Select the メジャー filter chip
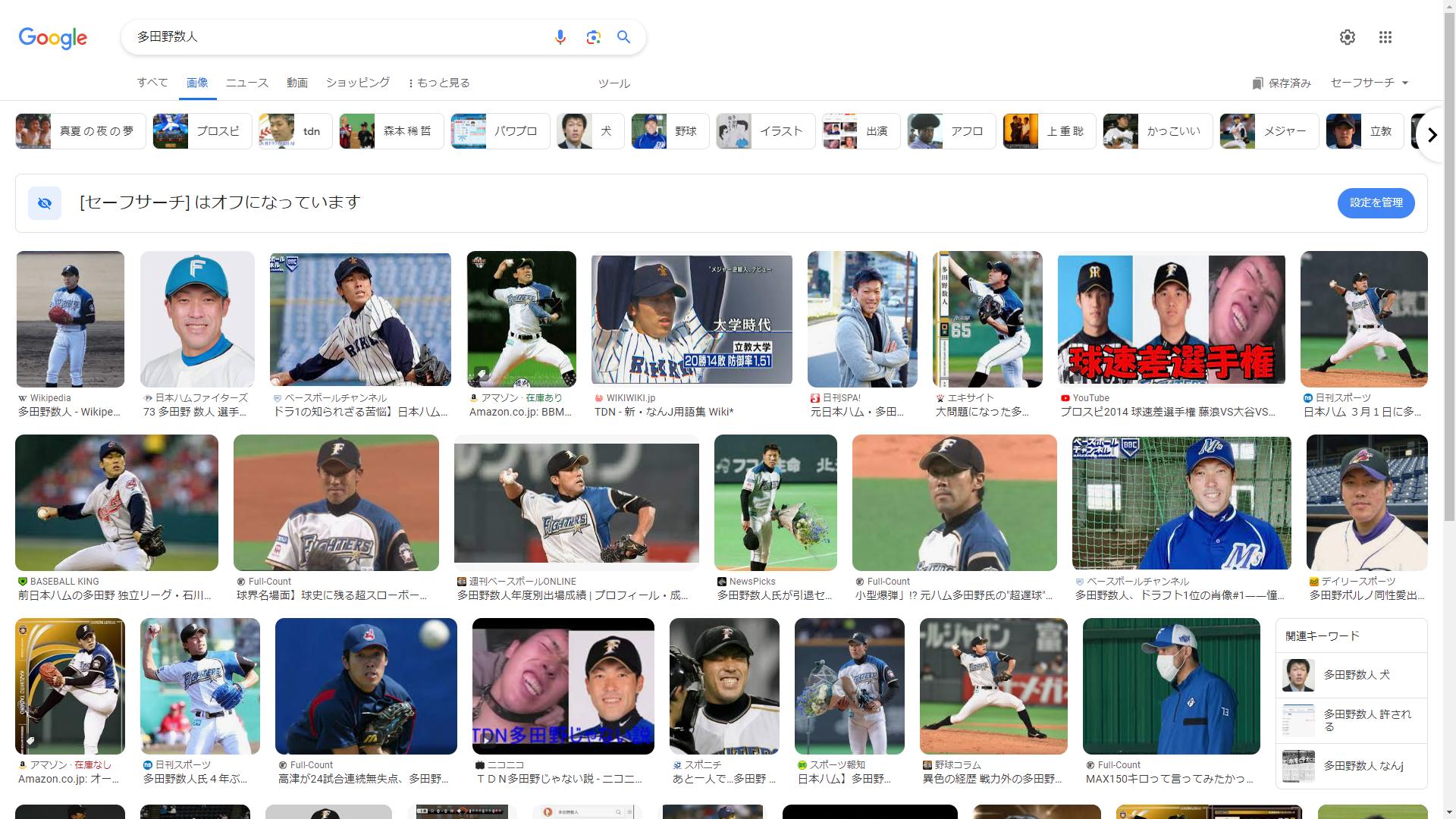This screenshot has width=1456, height=819. tap(1269, 131)
